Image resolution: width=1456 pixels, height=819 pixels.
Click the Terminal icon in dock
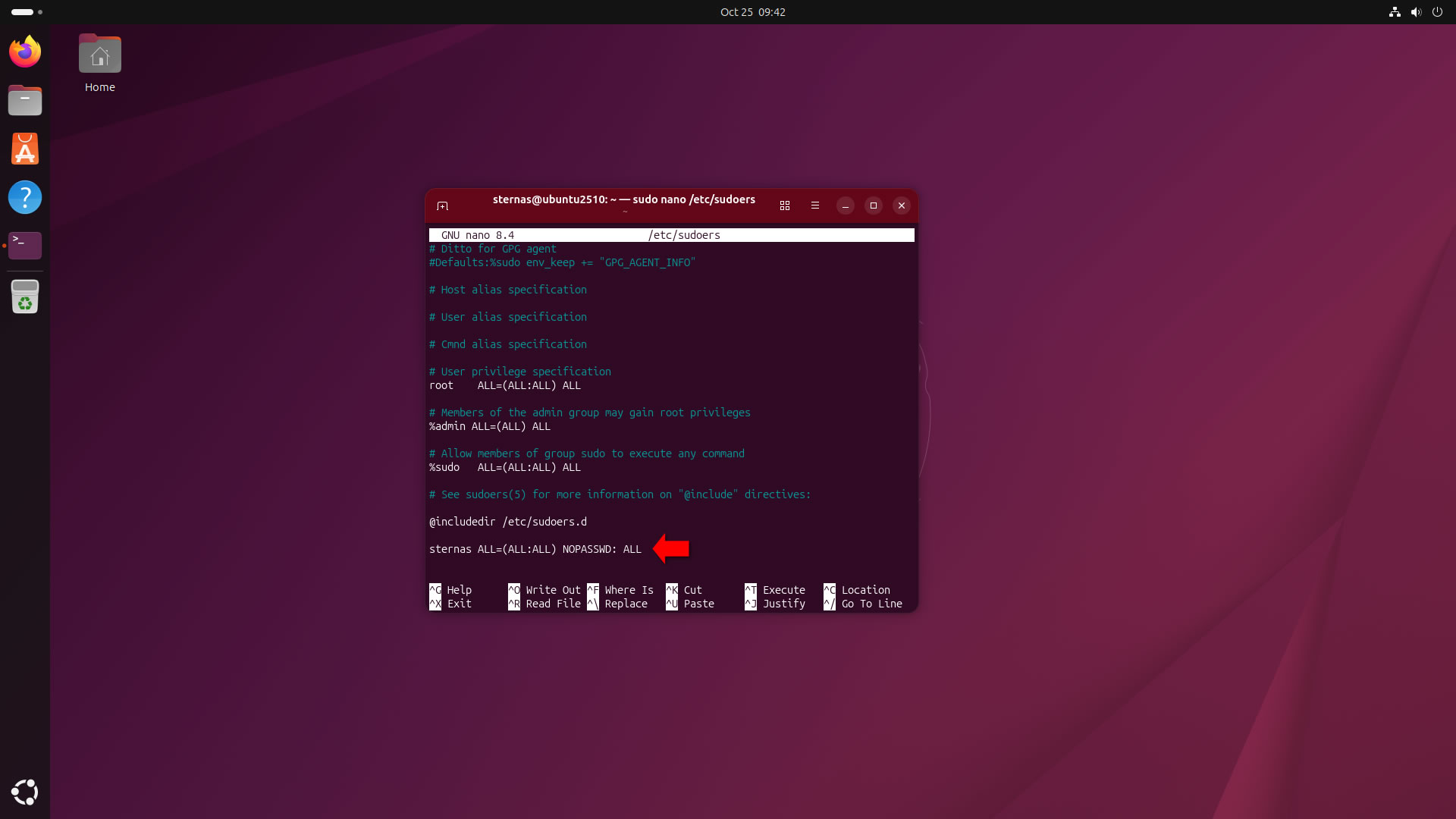tap(25, 245)
